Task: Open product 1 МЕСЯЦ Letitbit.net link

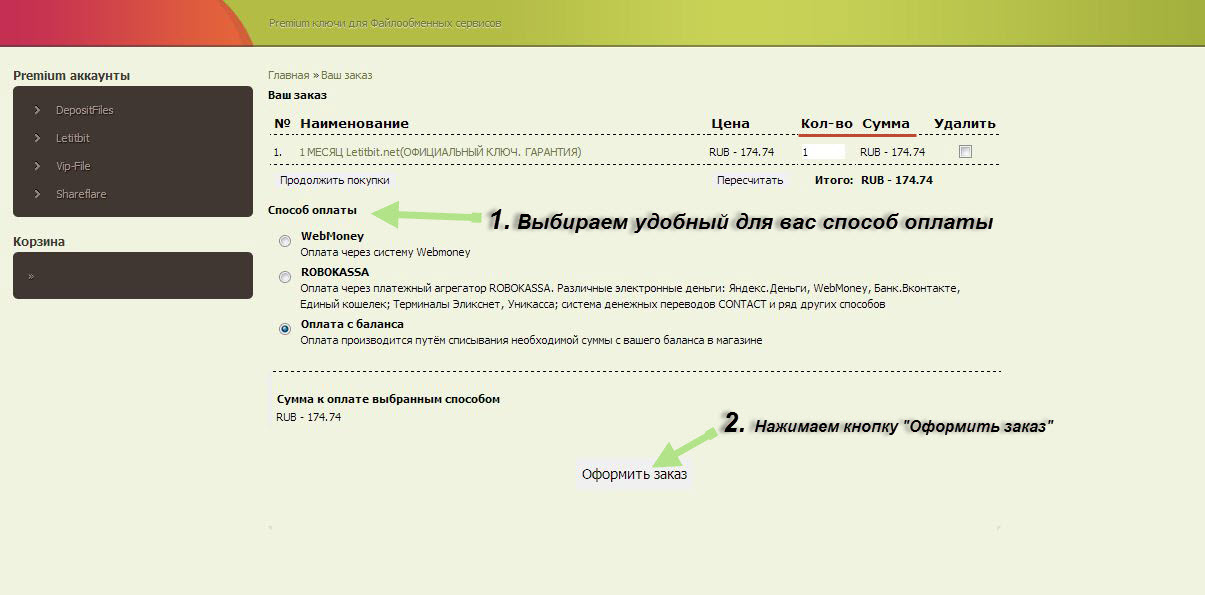Action: tap(440, 152)
